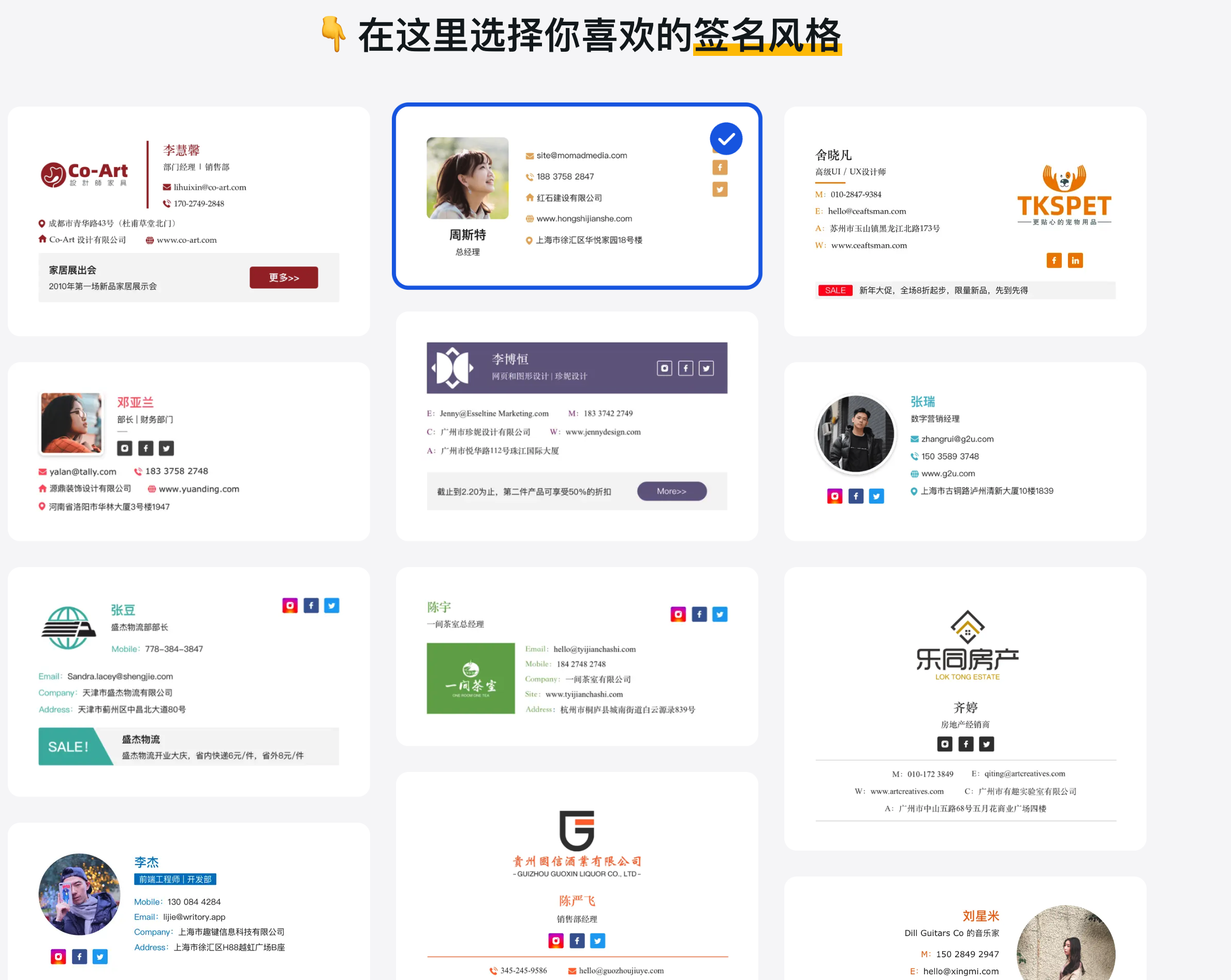Viewport: 1231px width, 980px height.
Task: Click the Facebook icon on 邓亚兰's card
Action: click(x=145, y=448)
